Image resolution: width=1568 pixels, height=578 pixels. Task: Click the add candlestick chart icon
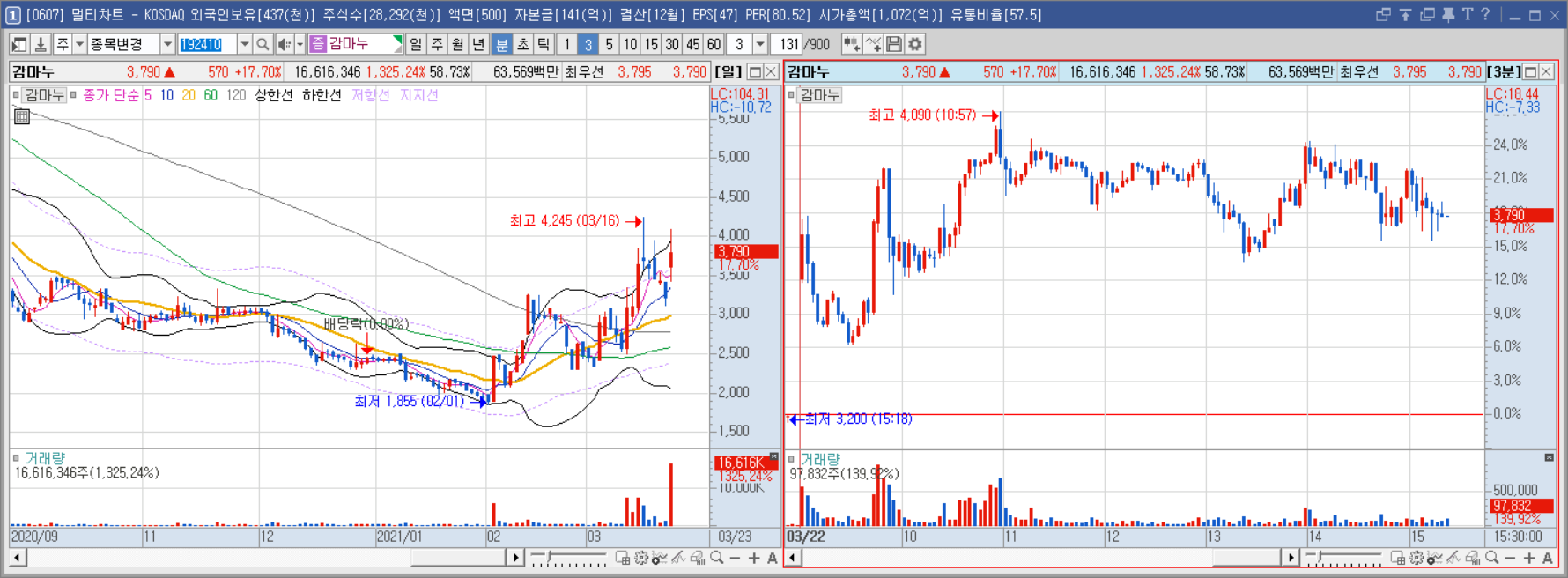click(x=851, y=44)
